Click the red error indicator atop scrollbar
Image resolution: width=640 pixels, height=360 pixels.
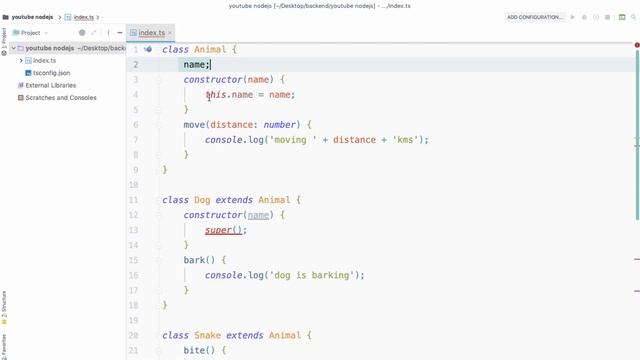point(637,45)
